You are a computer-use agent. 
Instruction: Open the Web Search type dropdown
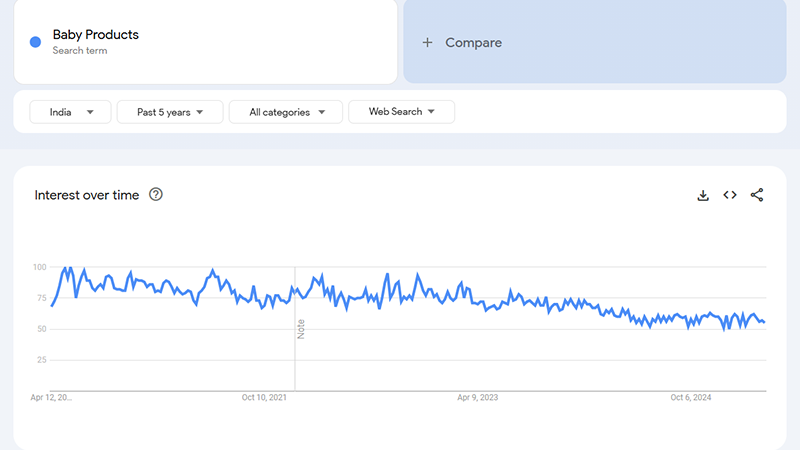[402, 112]
